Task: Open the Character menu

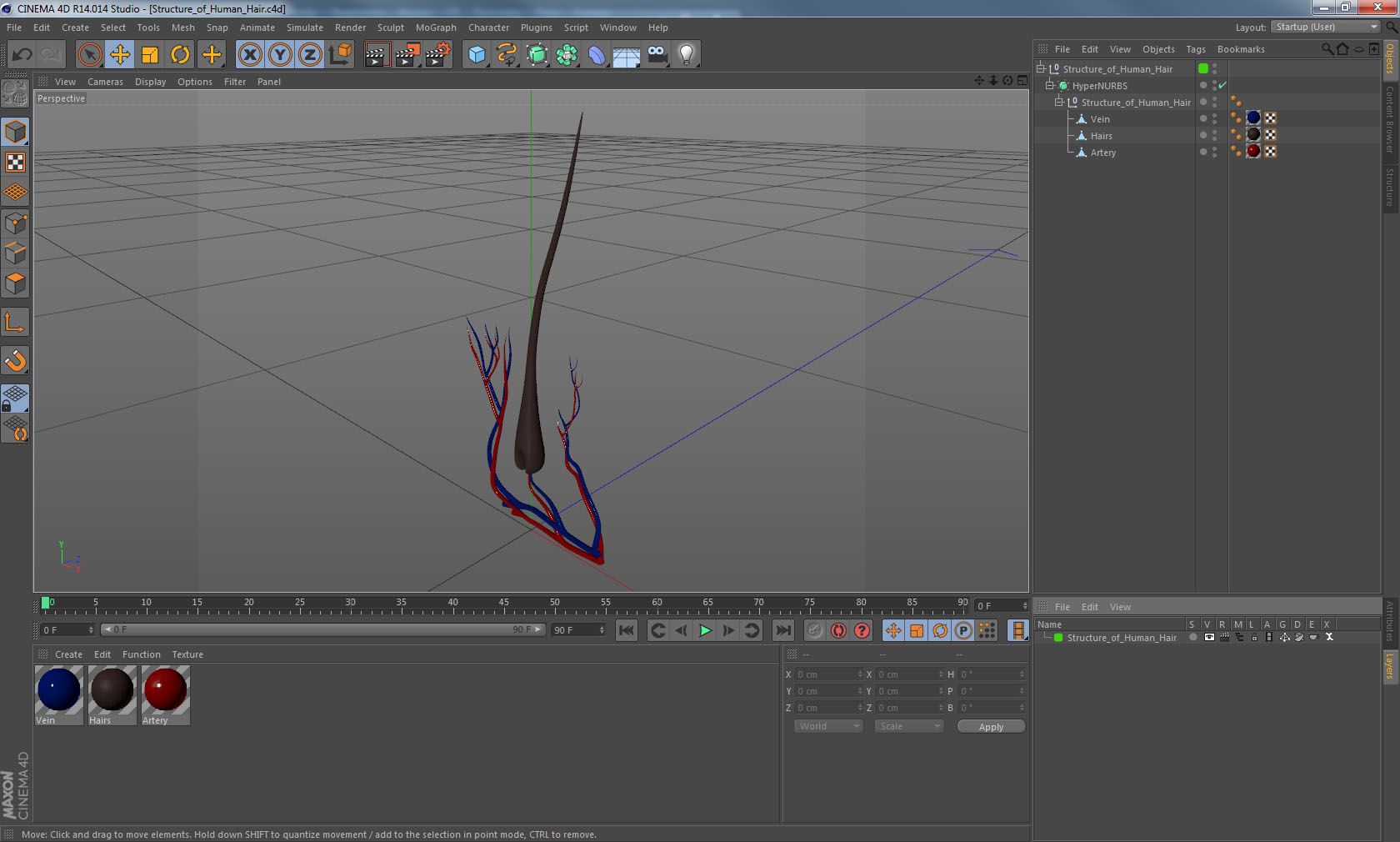Action: [x=488, y=28]
